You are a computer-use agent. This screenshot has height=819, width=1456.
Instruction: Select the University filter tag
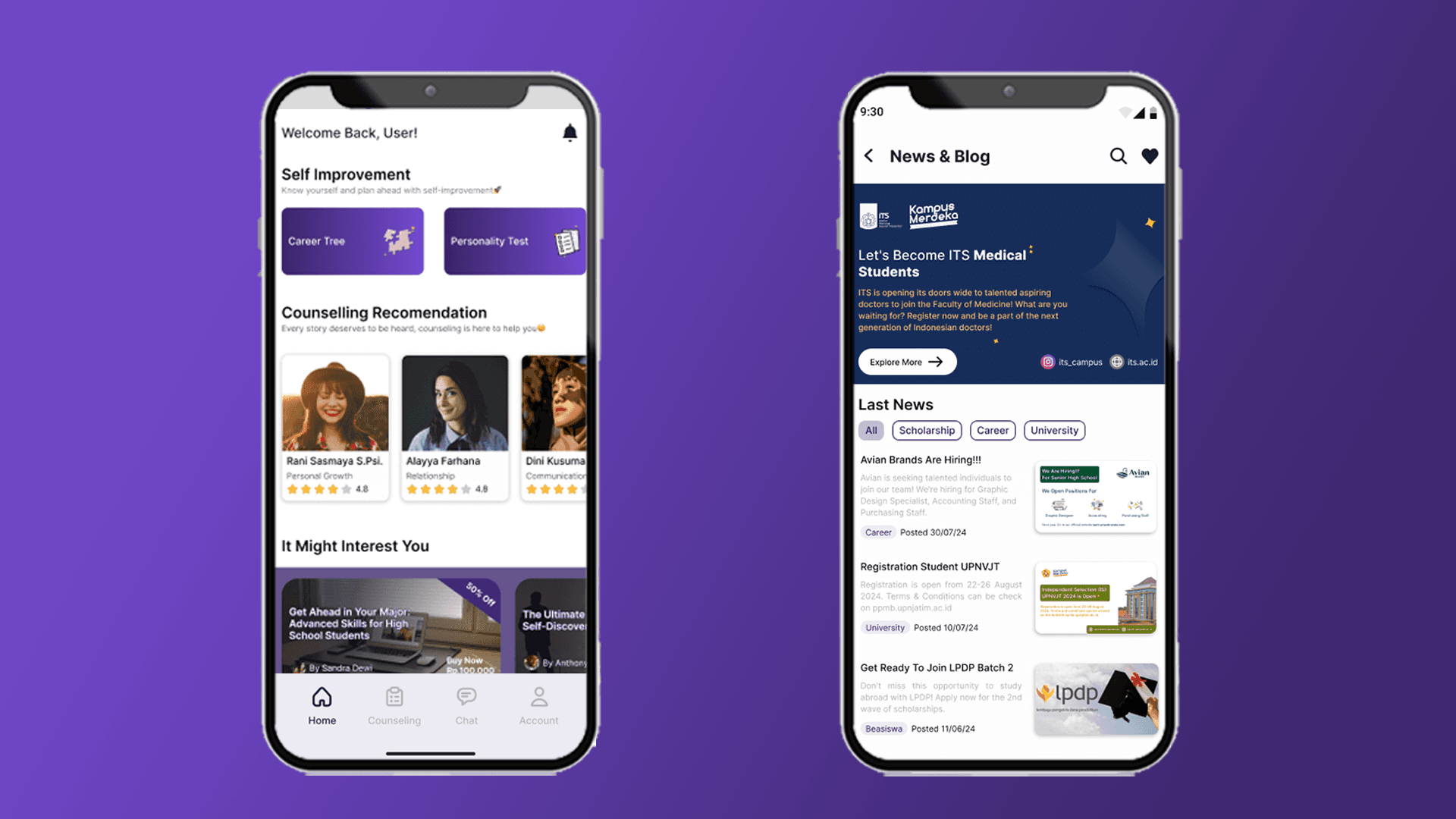pos(1054,430)
